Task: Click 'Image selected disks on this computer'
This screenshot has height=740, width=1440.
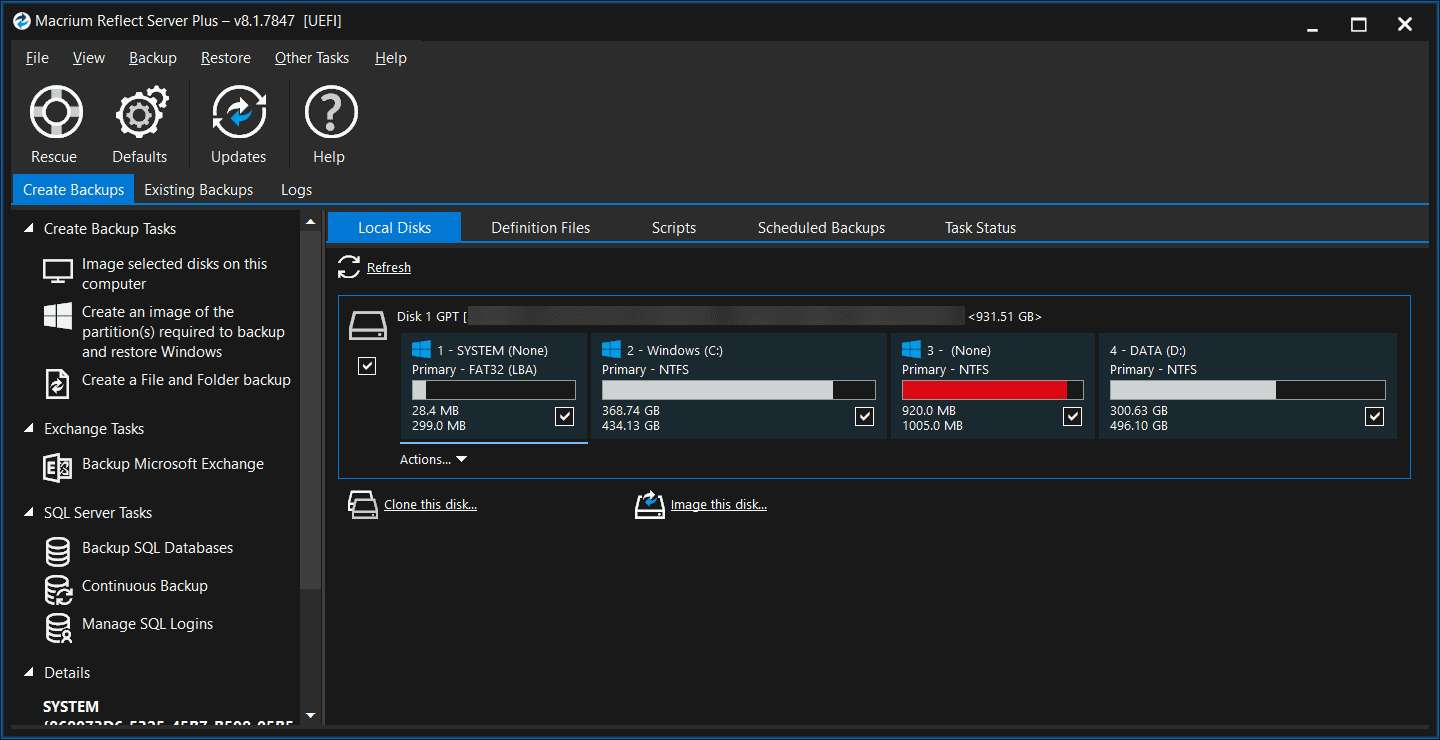Action: pyautogui.click(x=175, y=274)
